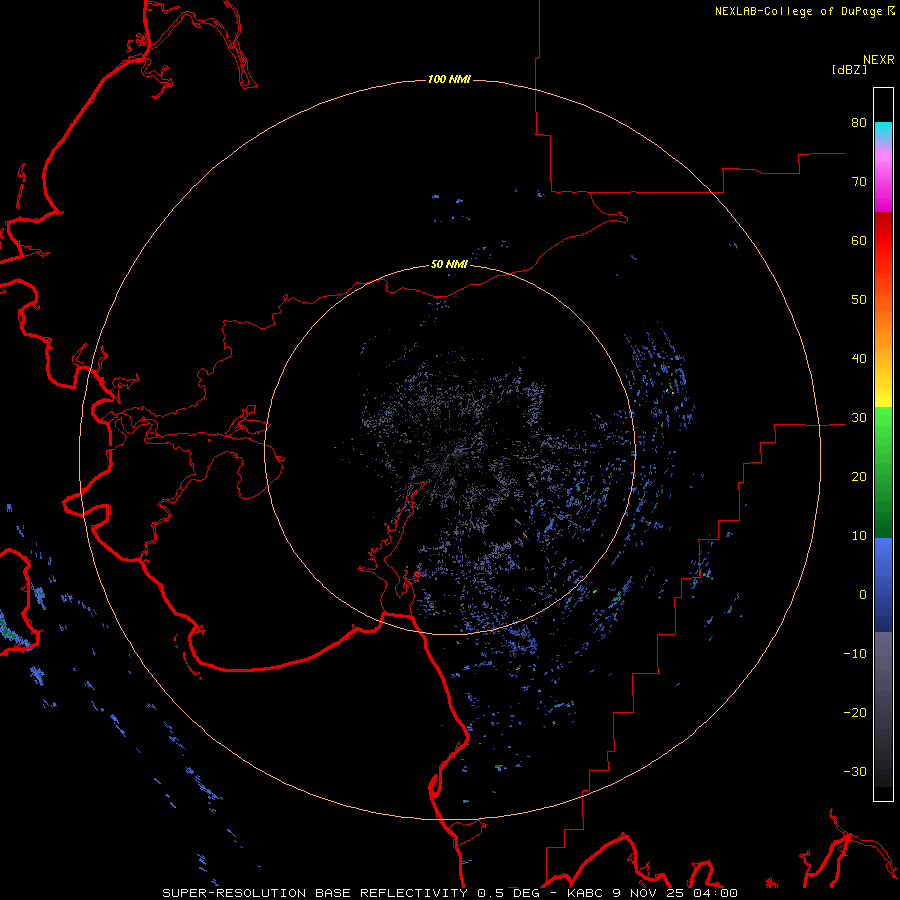Click the 100 NMI range ring label
The image size is (900, 900).
coord(449,79)
